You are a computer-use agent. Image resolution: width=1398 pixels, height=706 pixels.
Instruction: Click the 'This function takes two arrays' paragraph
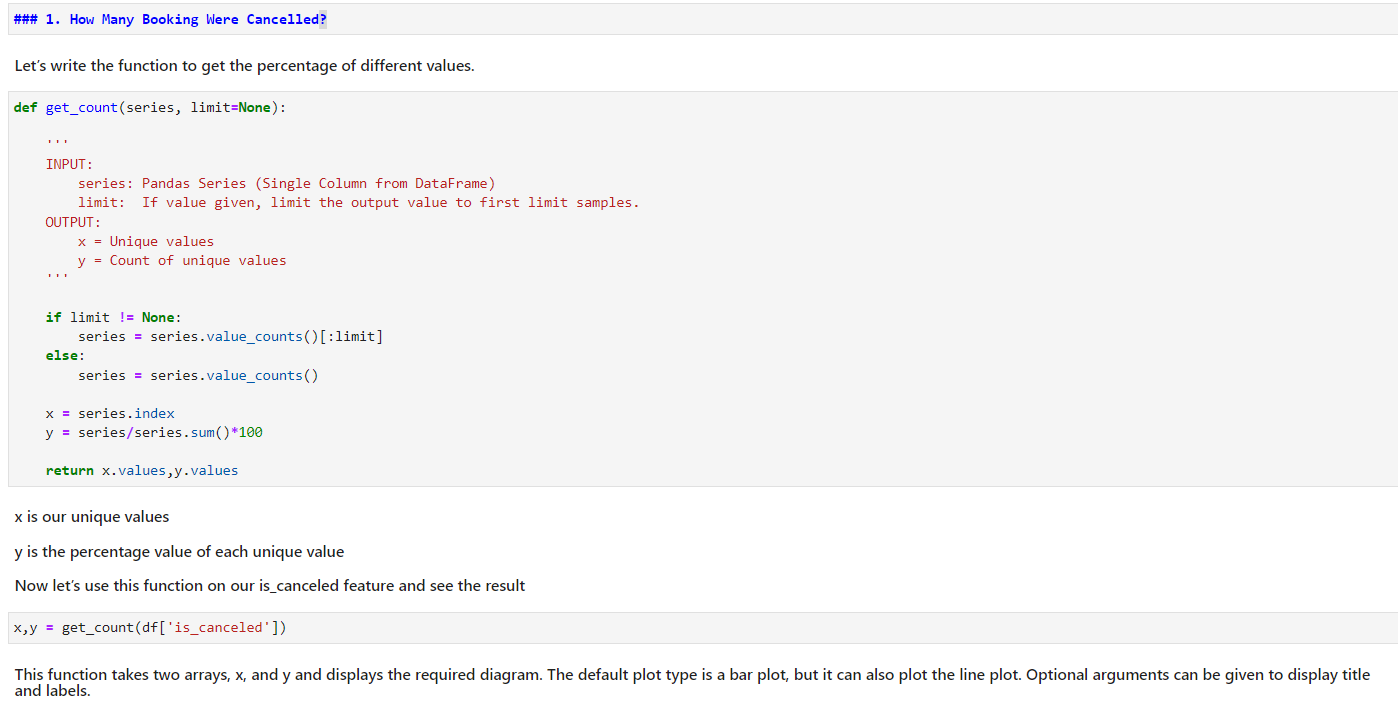click(x=692, y=675)
